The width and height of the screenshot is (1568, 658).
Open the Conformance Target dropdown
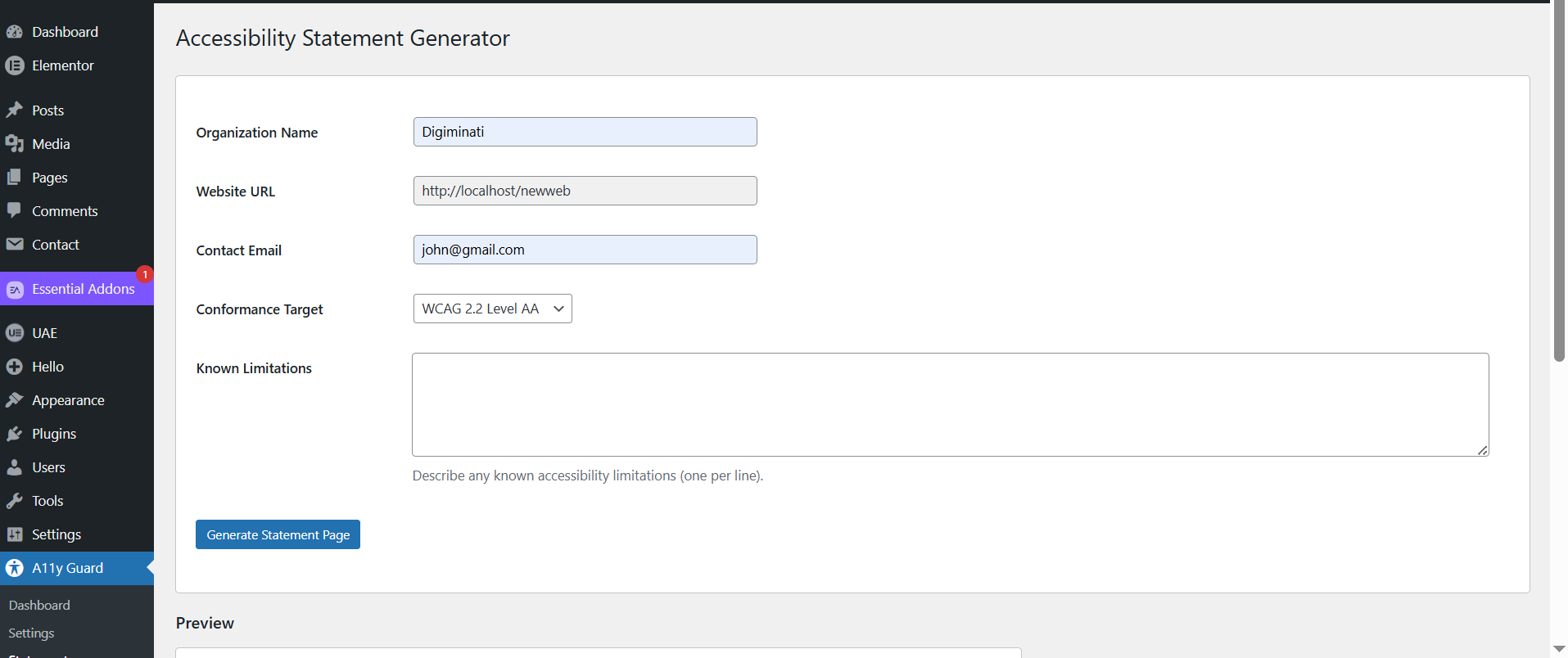492,309
